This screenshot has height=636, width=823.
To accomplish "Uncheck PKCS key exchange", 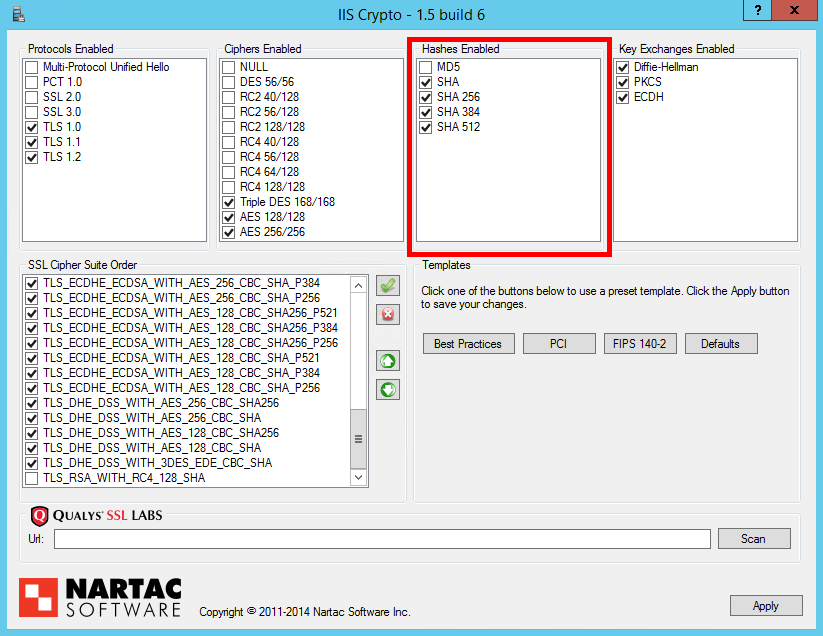I will pos(622,82).
